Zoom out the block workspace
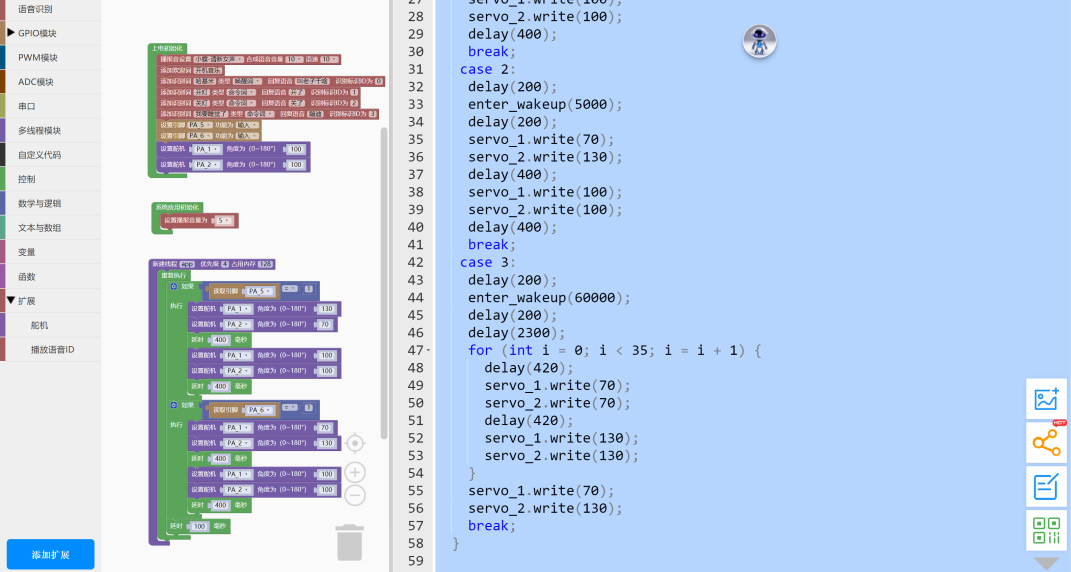The width and height of the screenshot is (1071, 572). coord(355,495)
